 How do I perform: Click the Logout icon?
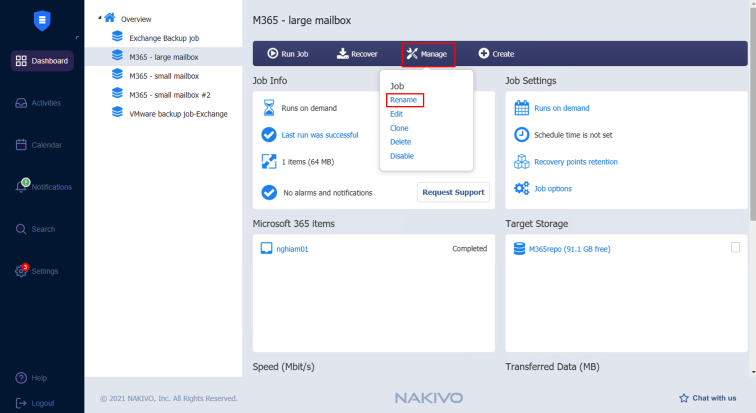pos(21,403)
